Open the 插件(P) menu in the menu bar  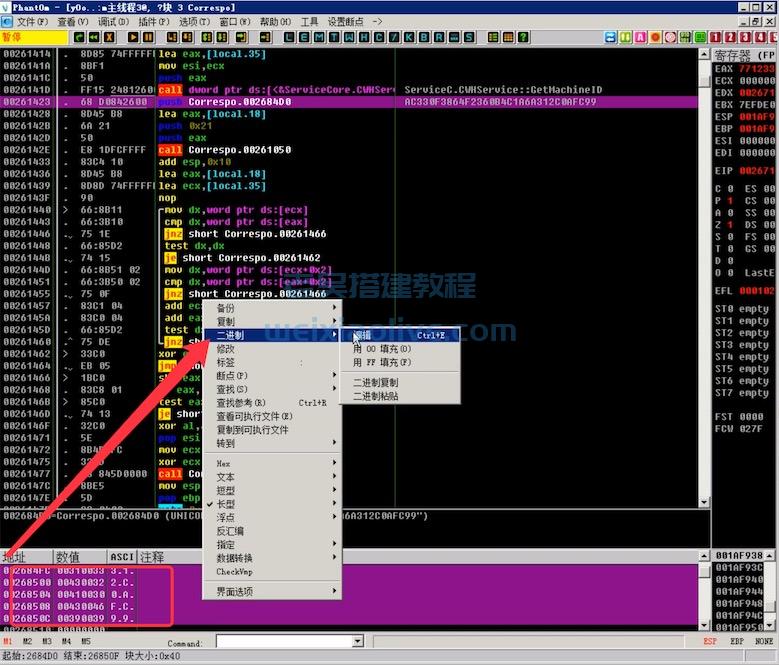153,21
